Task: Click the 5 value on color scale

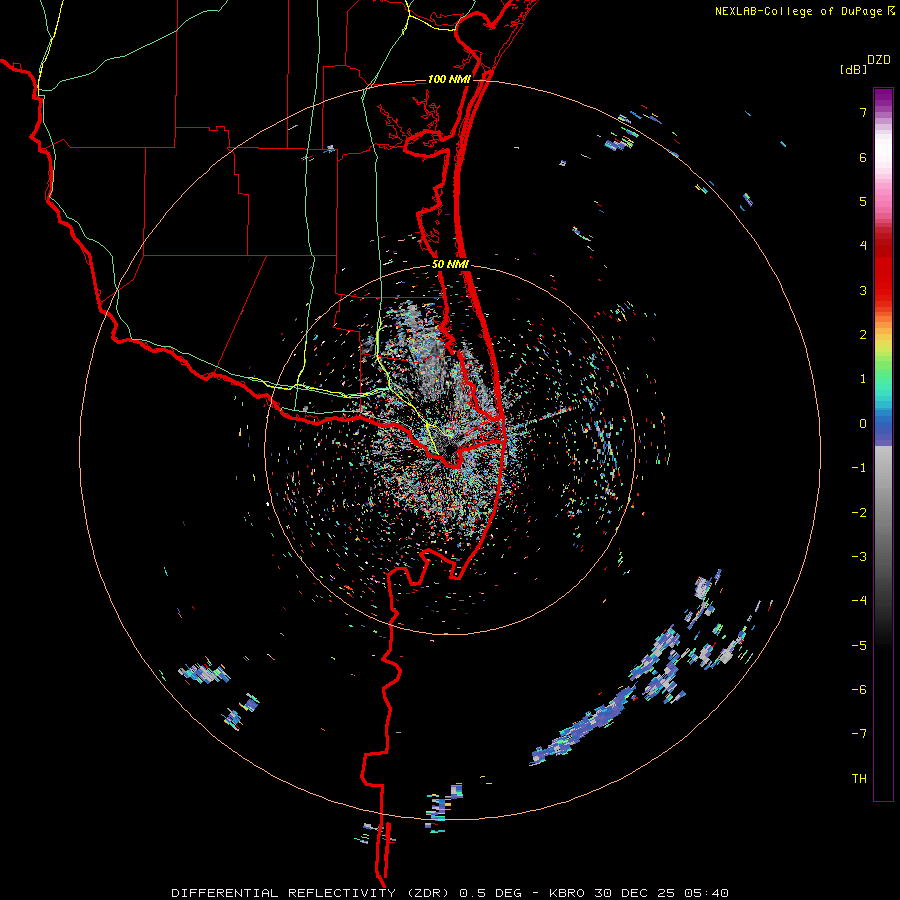Action: pos(863,201)
